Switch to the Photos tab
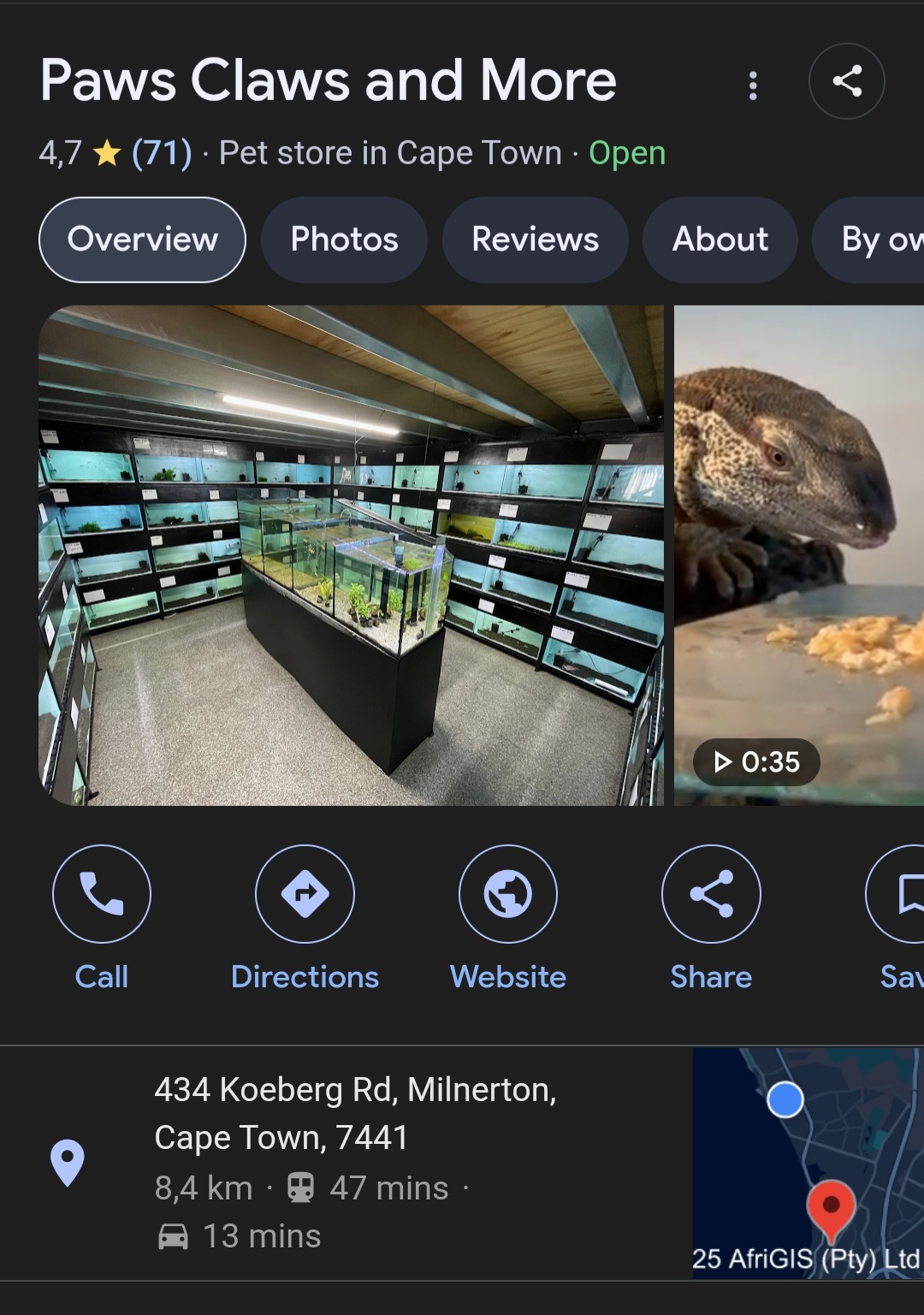924x1315 pixels. (344, 240)
